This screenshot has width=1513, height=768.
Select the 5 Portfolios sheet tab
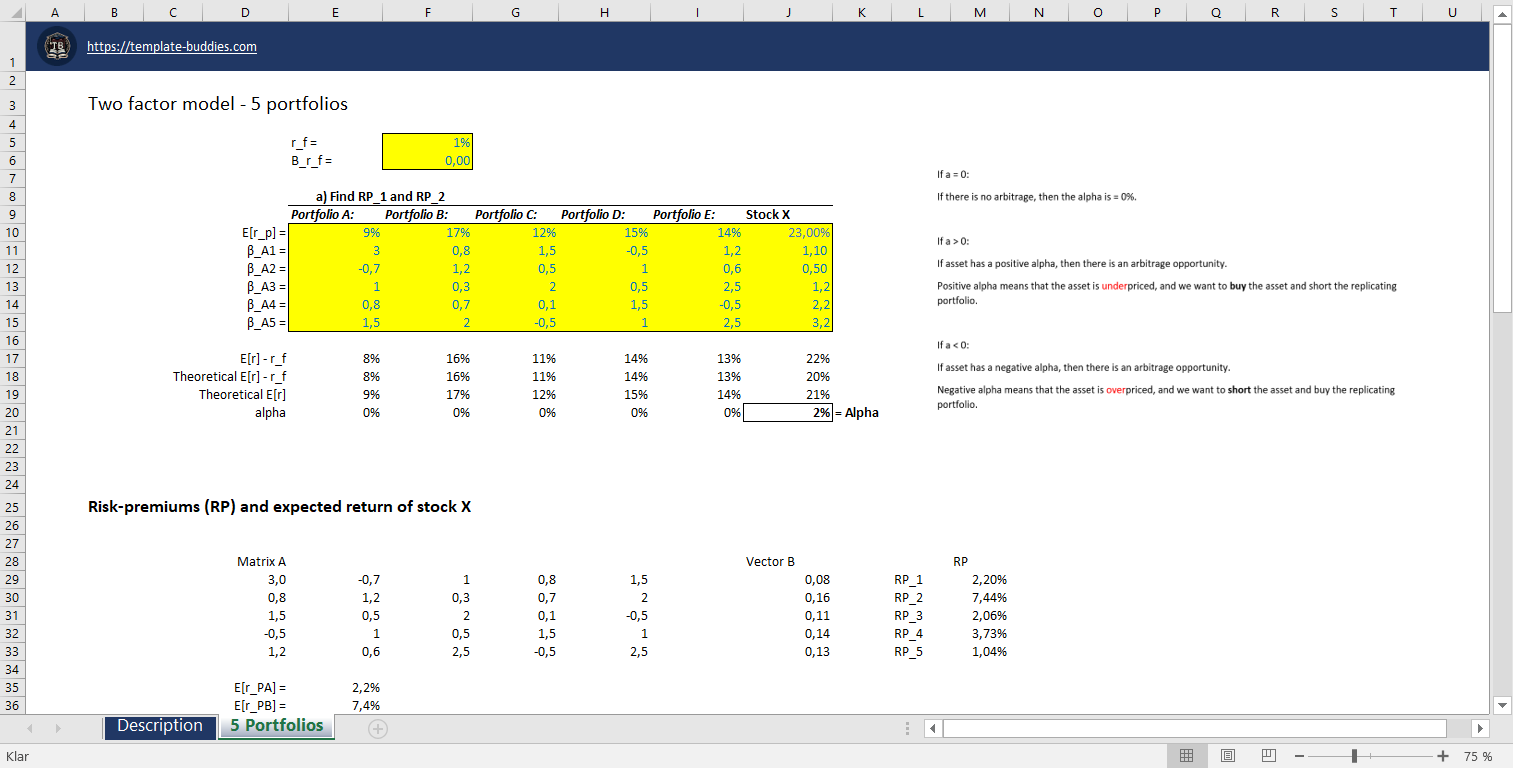(276, 728)
